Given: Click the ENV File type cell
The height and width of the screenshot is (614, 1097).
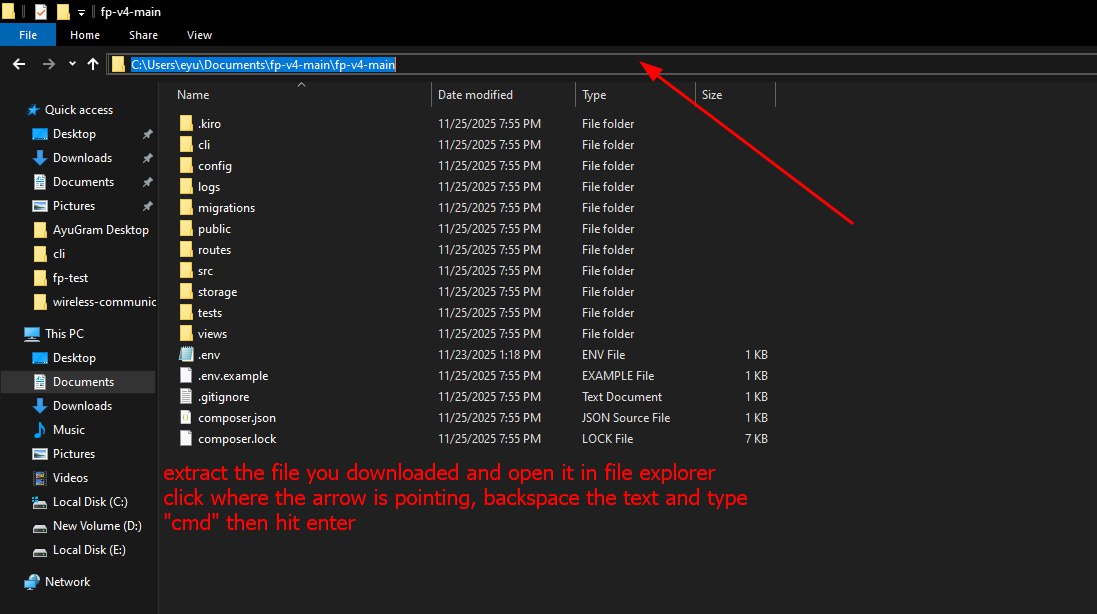Looking at the screenshot, I should 604,355.
